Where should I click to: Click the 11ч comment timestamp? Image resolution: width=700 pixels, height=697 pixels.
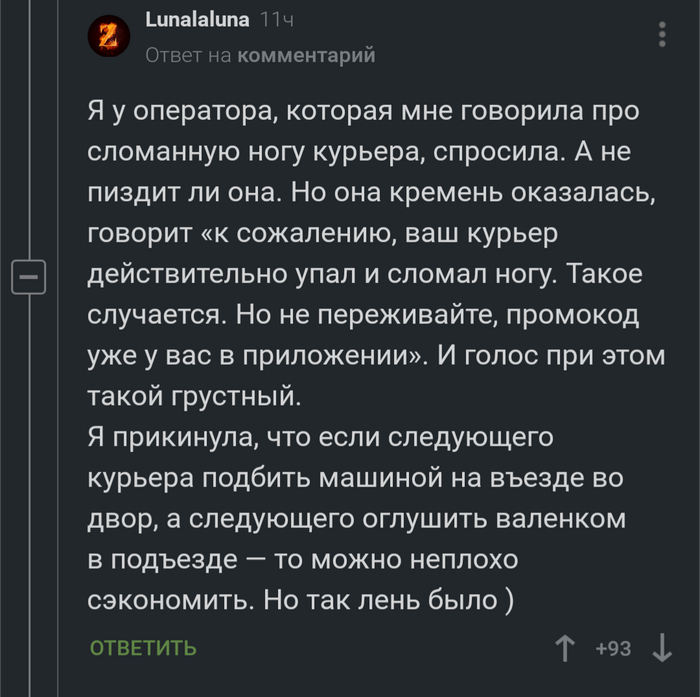pyautogui.click(x=276, y=19)
